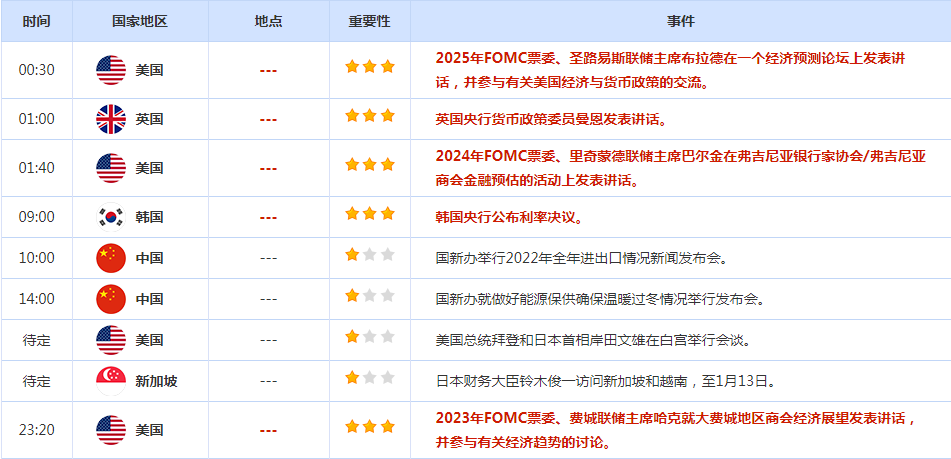Click the three-star rating for the 英国 event

click(370, 117)
